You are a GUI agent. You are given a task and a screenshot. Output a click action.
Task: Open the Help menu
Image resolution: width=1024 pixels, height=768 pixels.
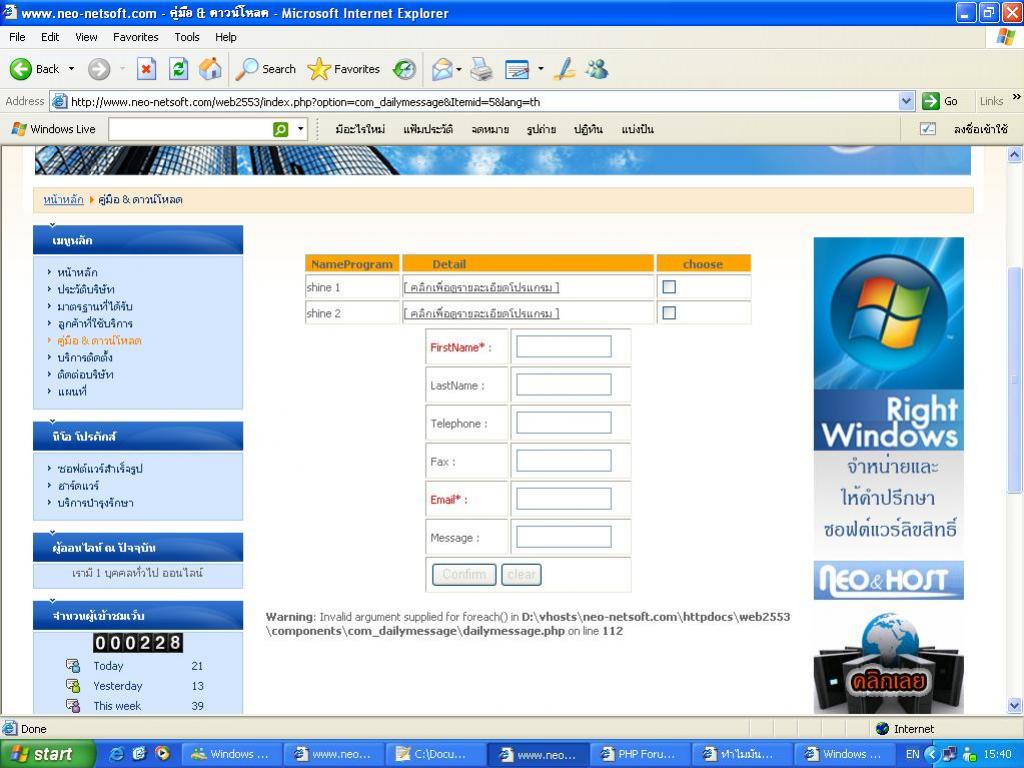point(226,37)
